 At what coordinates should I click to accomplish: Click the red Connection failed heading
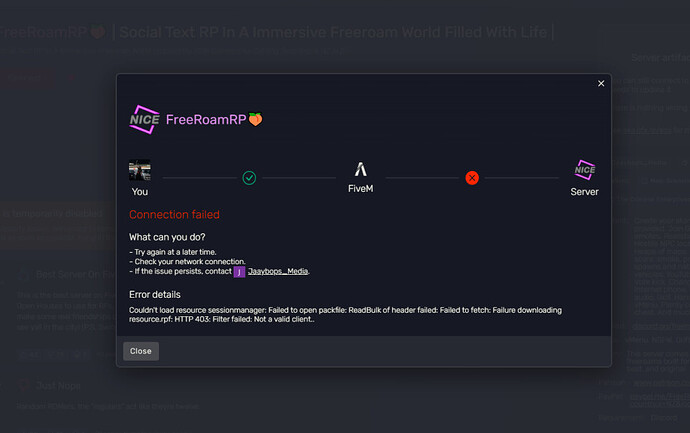click(174, 214)
